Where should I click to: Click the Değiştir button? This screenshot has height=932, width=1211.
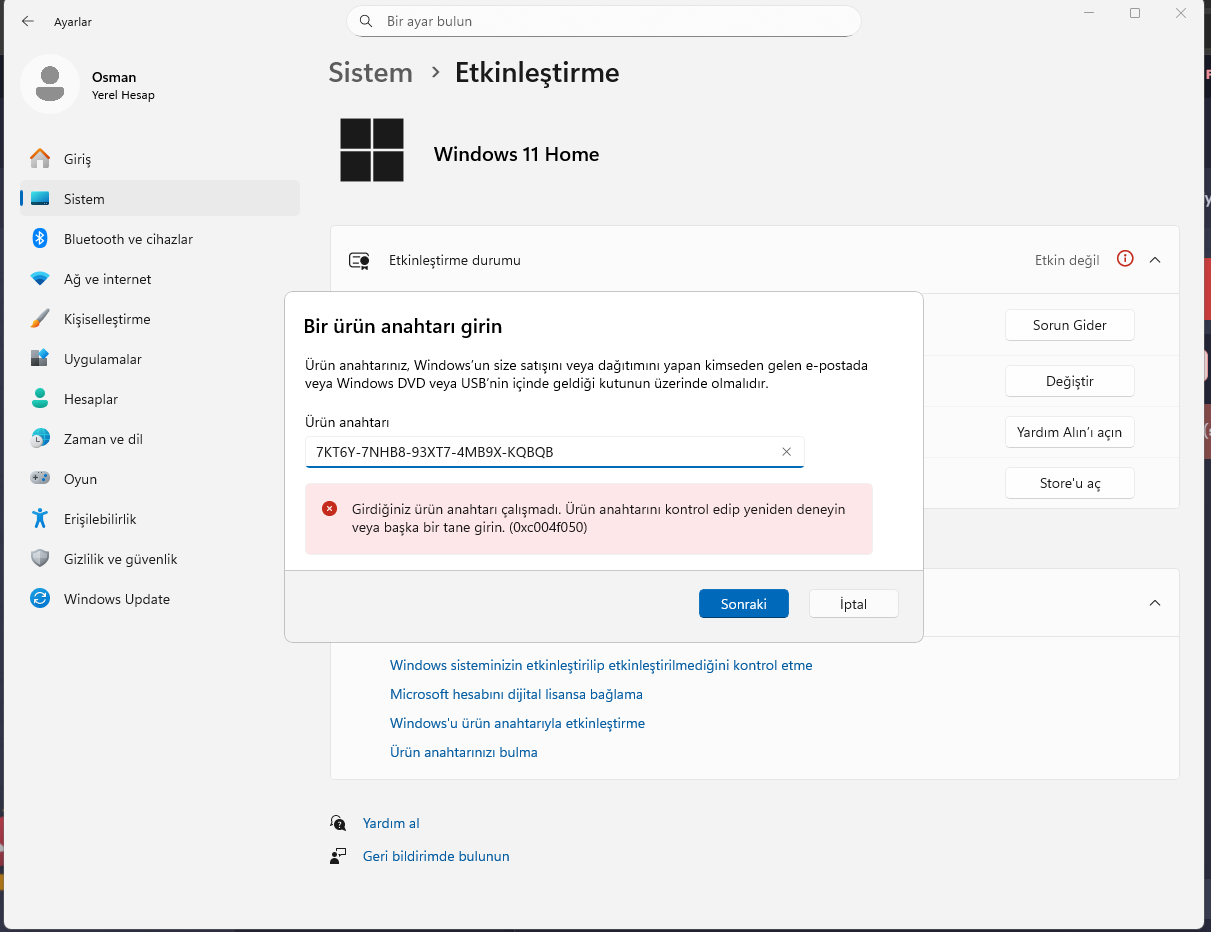[x=1070, y=381]
